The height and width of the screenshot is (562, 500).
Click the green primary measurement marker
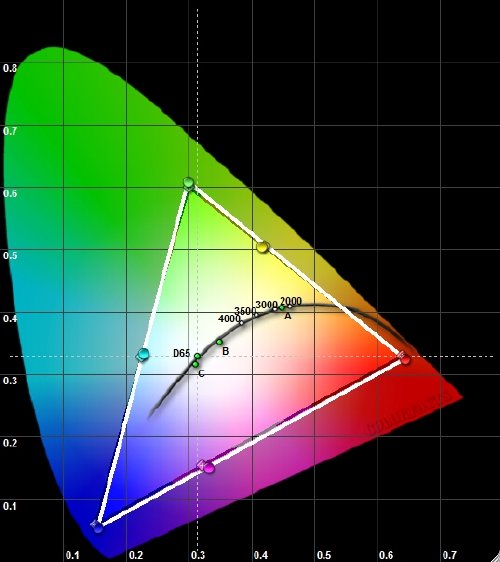tap(189, 183)
